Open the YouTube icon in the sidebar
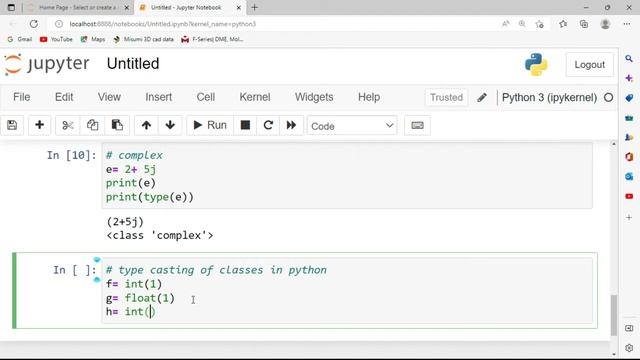Viewport: 640px width, 360px height. click(x=629, y=196)
